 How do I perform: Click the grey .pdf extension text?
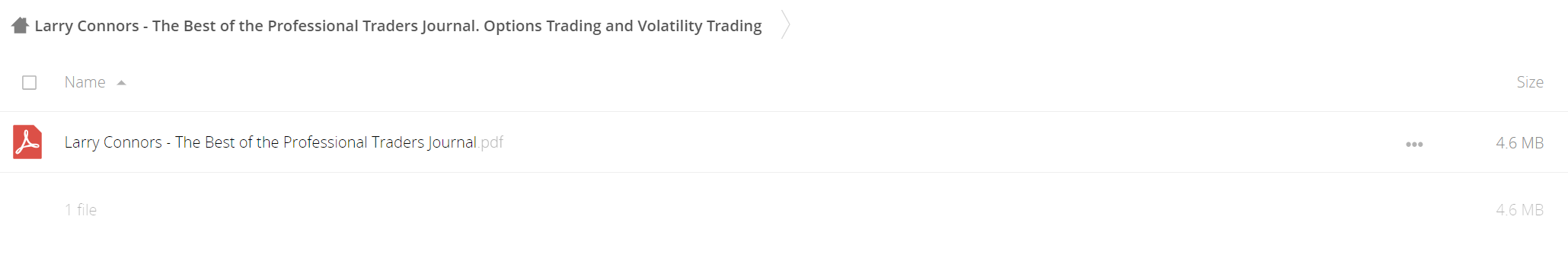coord(490,143)
